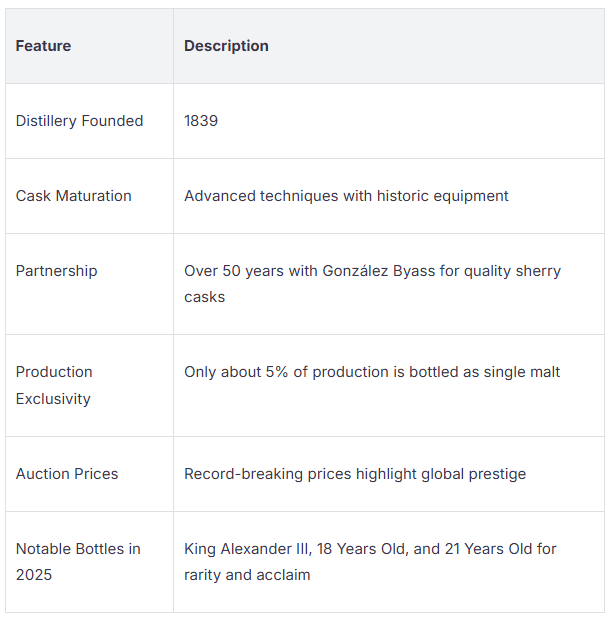610x618 pixels.
Task: Select the Notable Bottles in 2025 cell
Action: 78,561
